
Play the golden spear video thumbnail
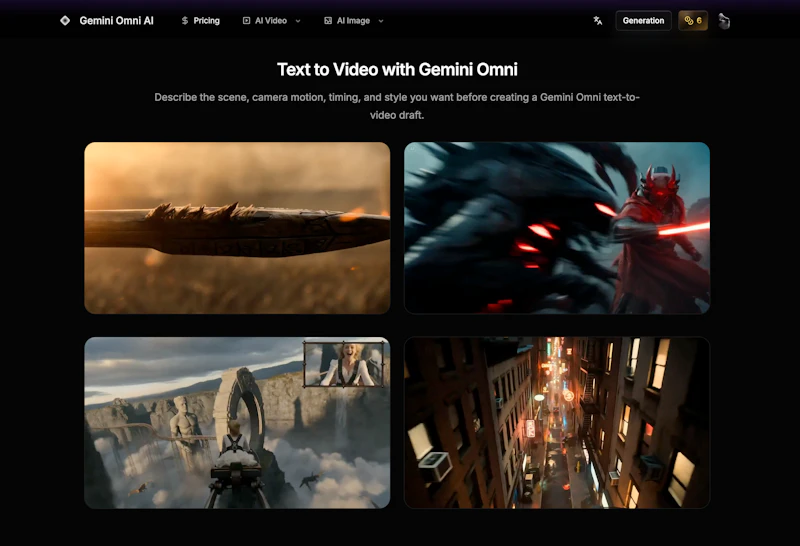(x=237, y=228)
